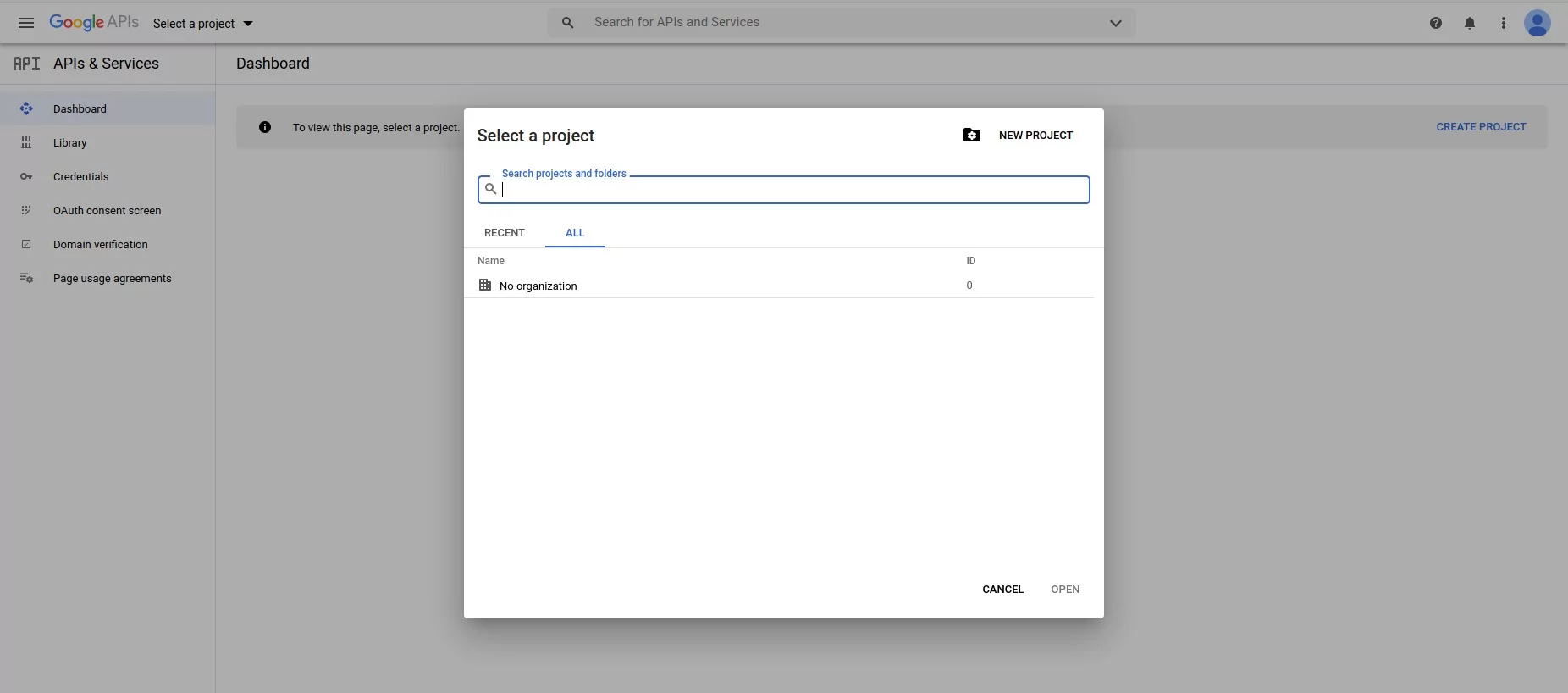Click the OAuth consent screen icon

(26, 210)
